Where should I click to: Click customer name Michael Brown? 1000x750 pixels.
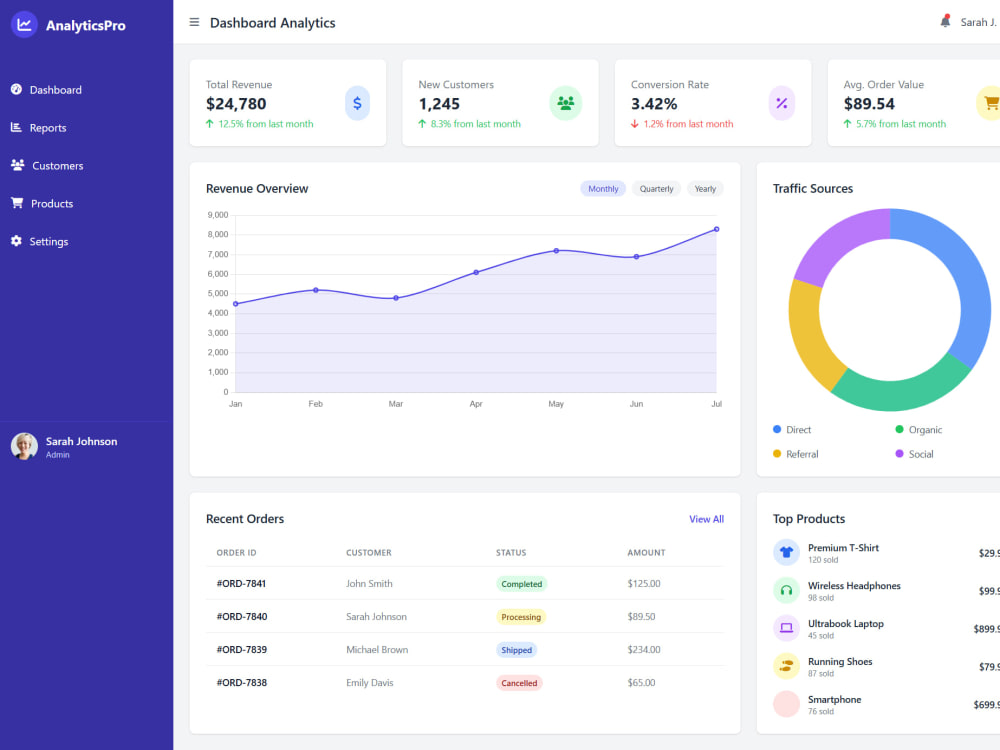coord(377,650)
